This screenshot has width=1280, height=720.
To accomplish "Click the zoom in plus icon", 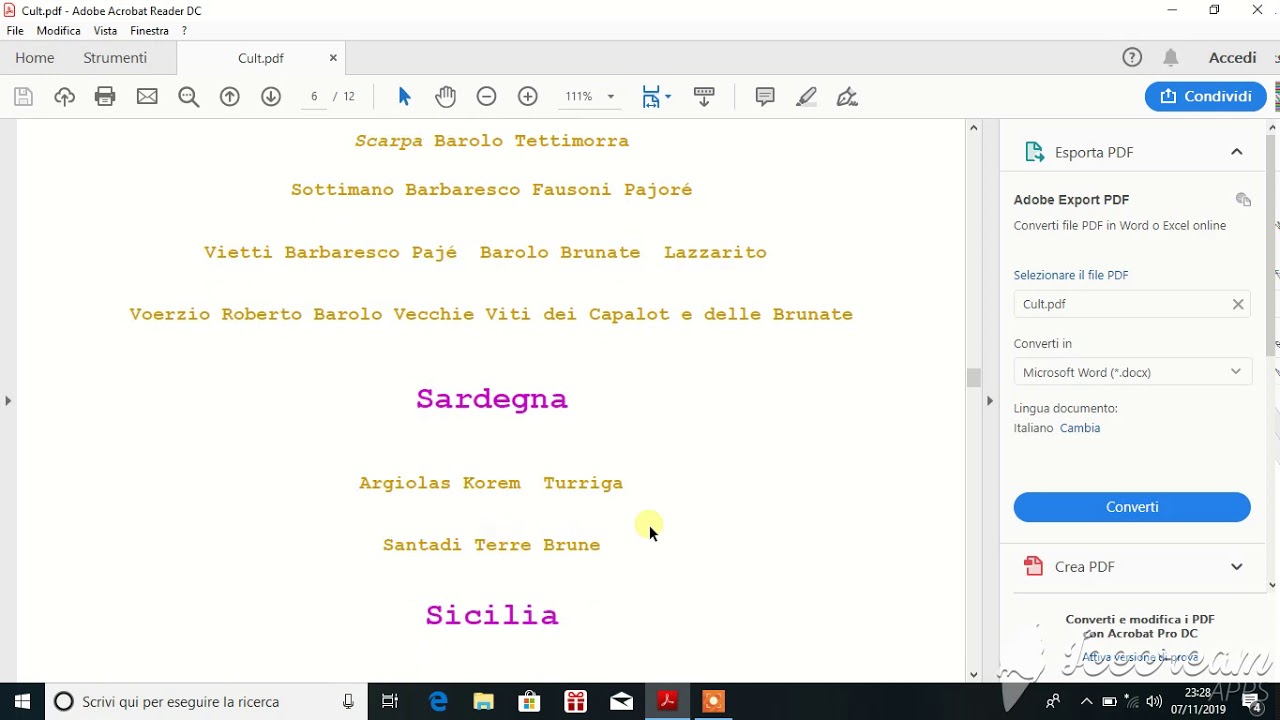I will (x=528, y=97).
